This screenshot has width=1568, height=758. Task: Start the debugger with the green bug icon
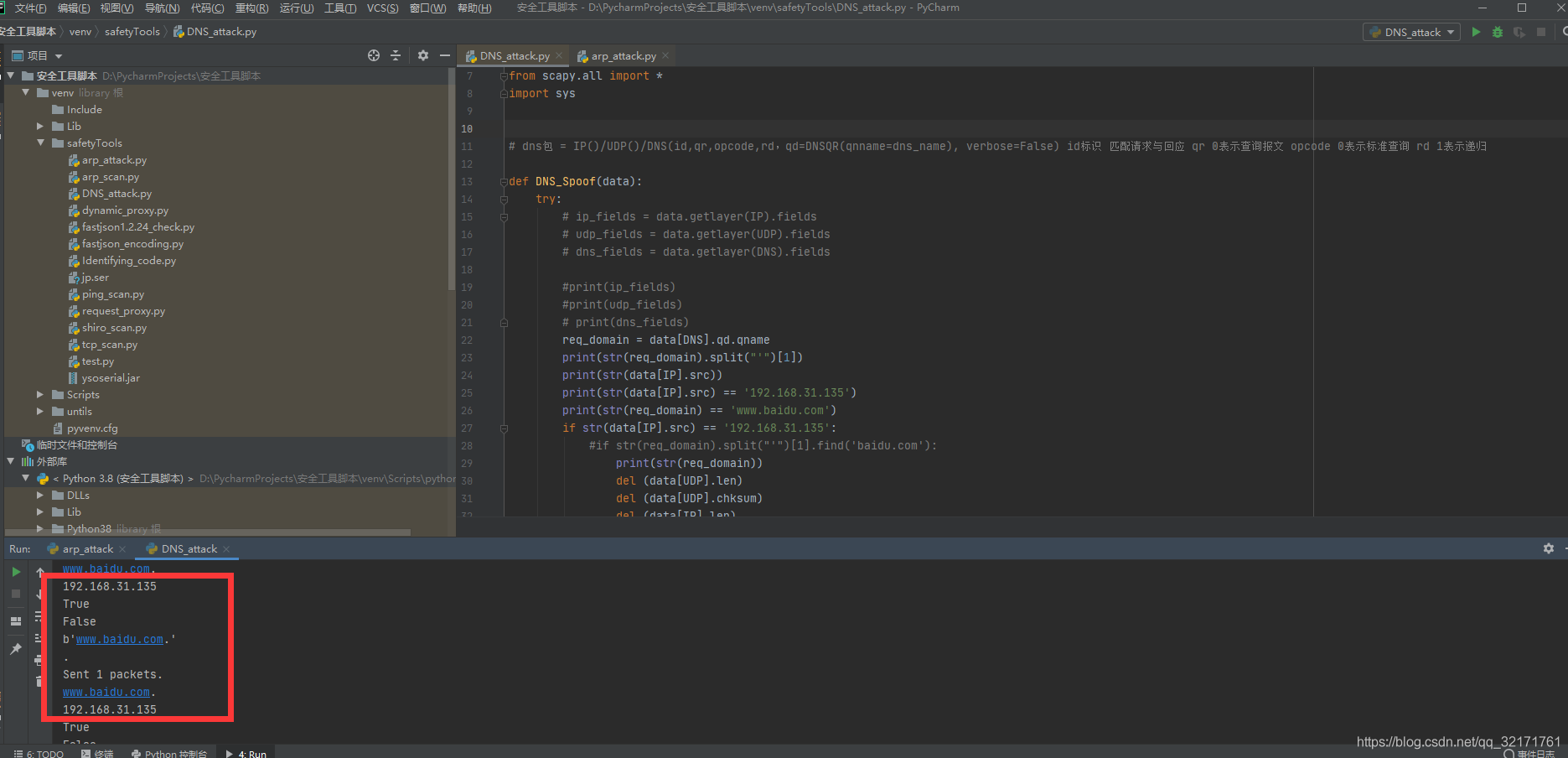point(1498,32)
